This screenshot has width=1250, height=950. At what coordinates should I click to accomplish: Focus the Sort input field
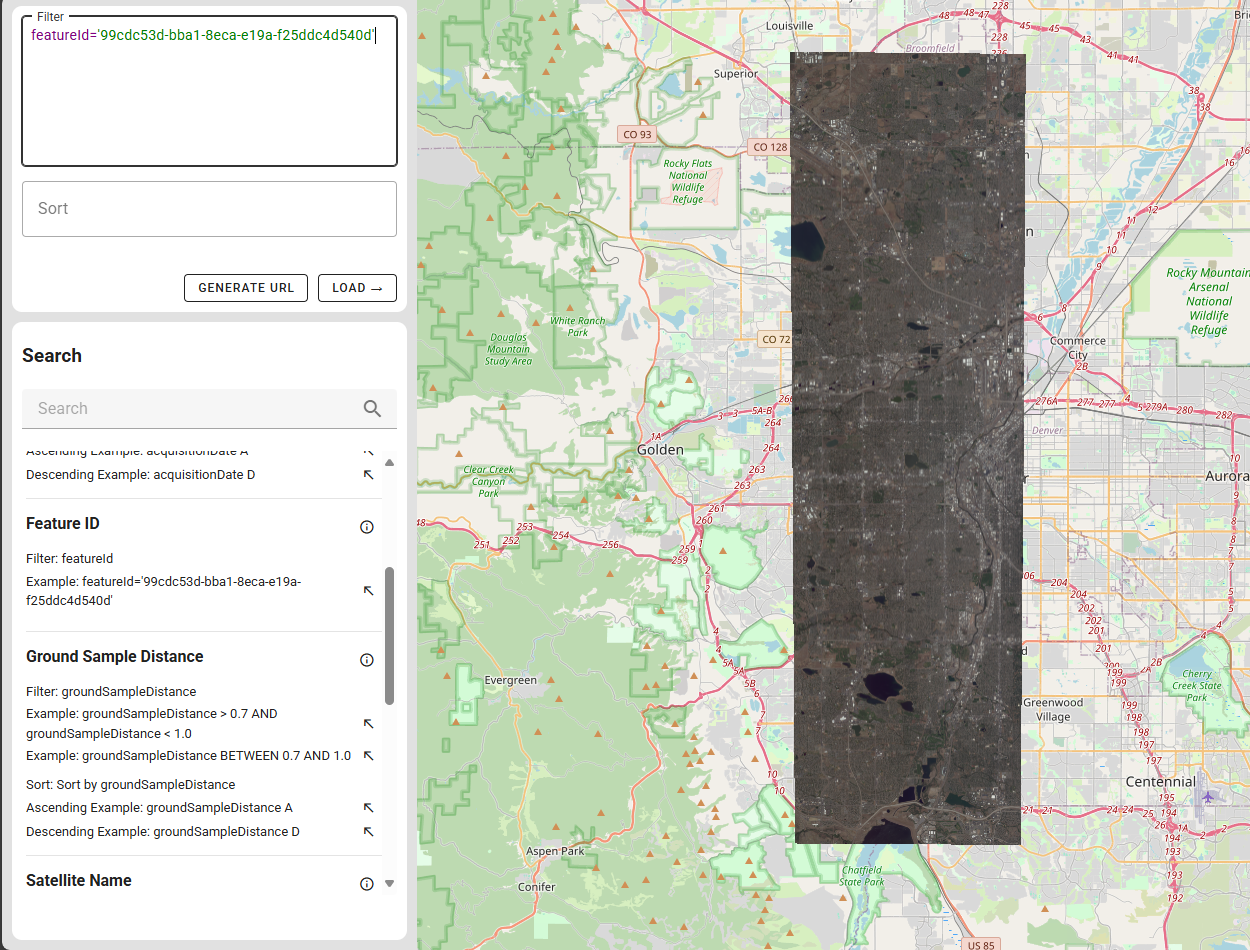coord(209,209)
